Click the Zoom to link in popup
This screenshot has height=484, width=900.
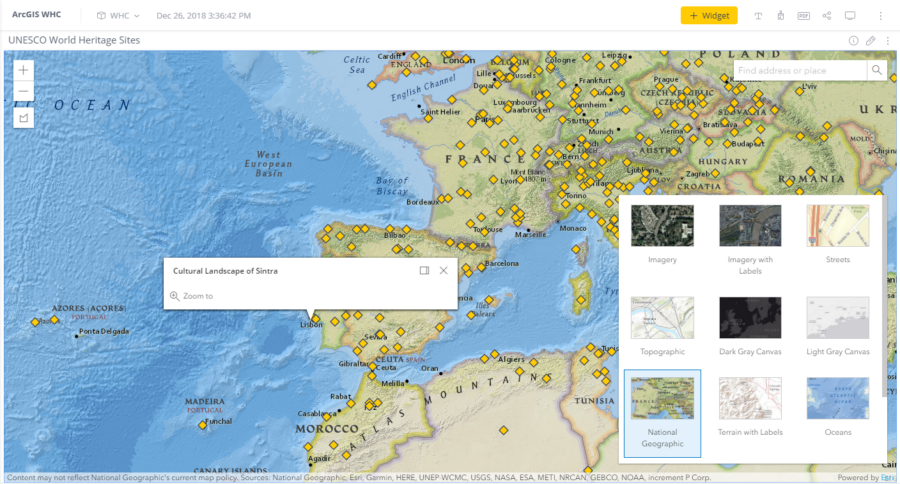[x=192, y=296]
